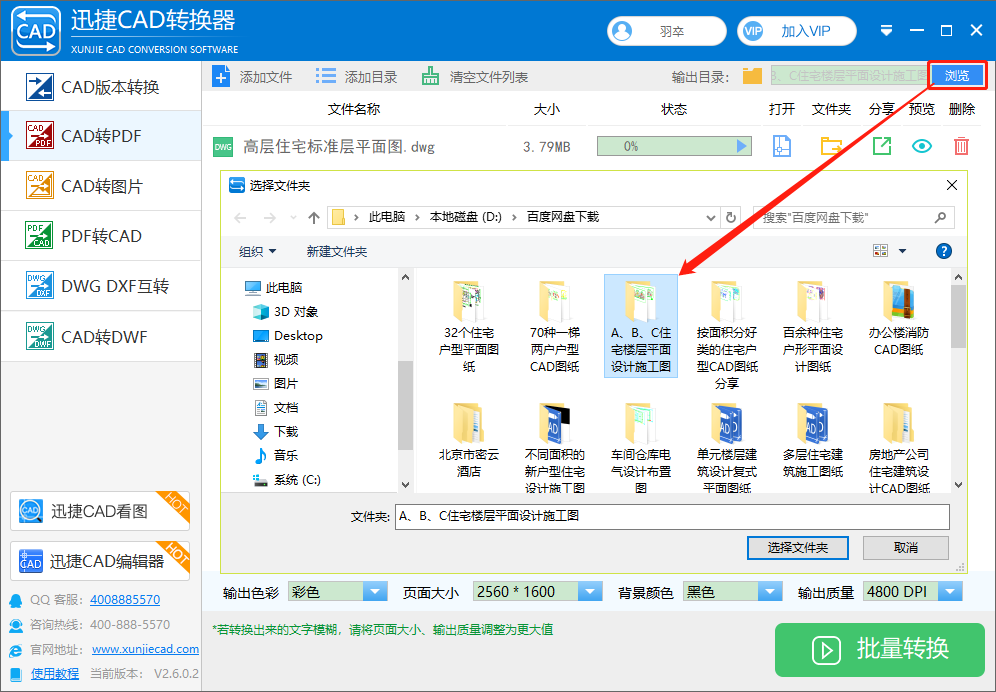This screenshot has width=996, height=692.
Task: Select 图片 in navigation tree
Action: [276, 384]
